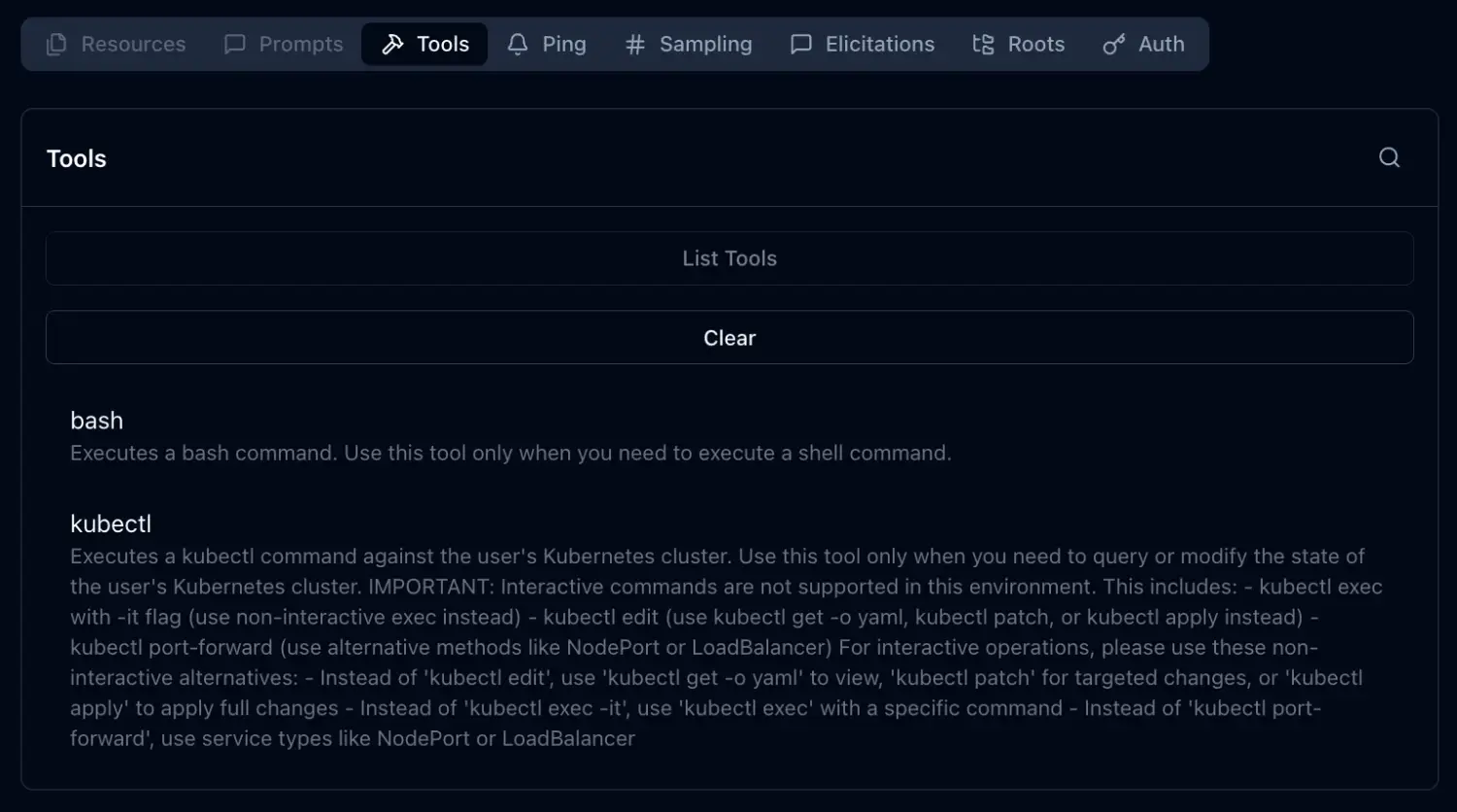The image size is (1457, 812).
Task: Click the speech bubble icon beside Prompts
Action: 235,45
